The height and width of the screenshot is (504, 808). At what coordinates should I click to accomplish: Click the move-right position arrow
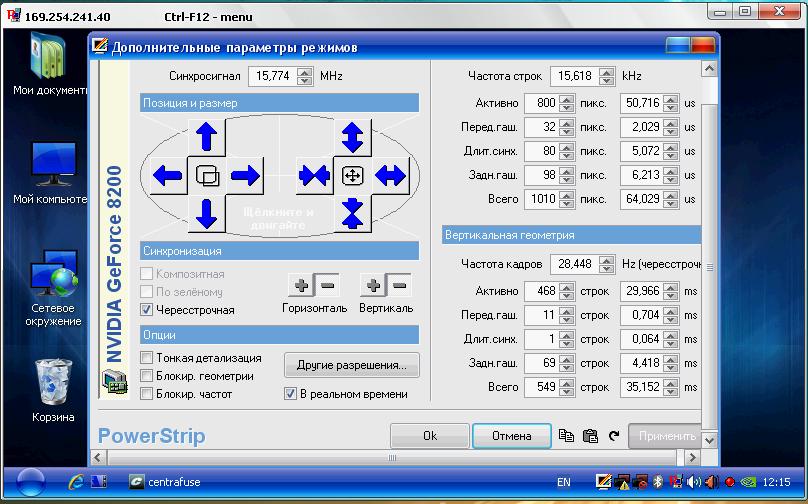245,176
